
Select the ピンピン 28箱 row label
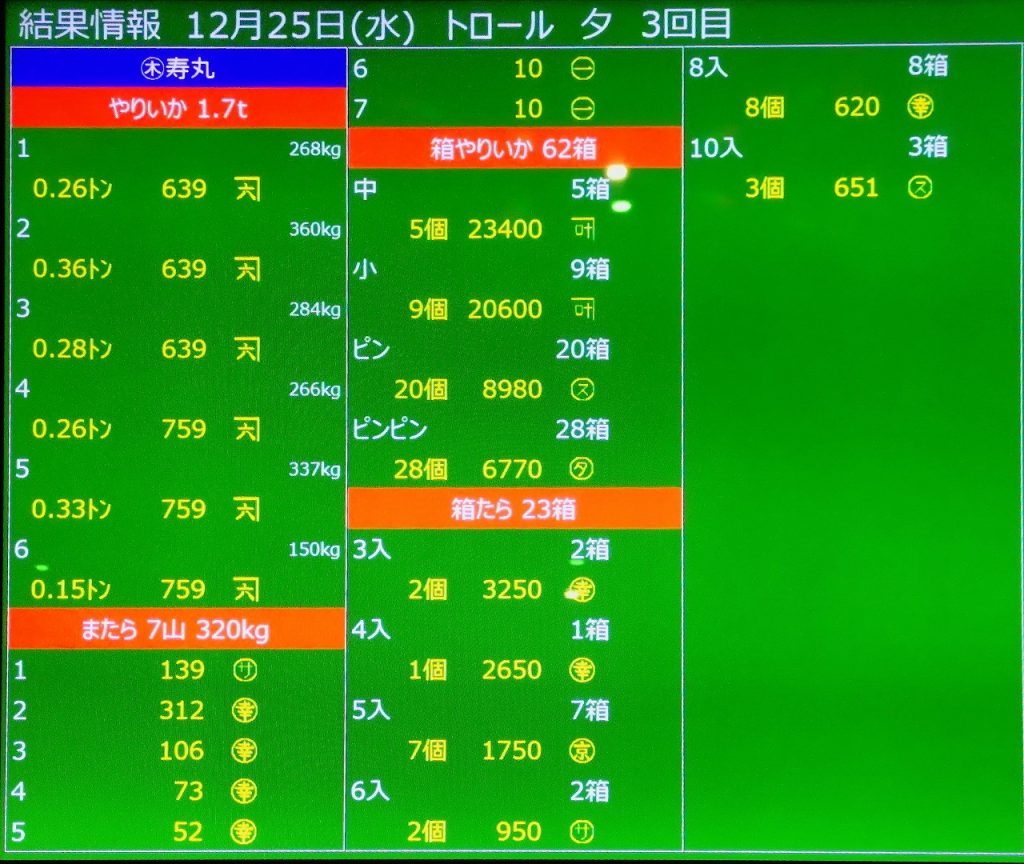coord(390,429)
